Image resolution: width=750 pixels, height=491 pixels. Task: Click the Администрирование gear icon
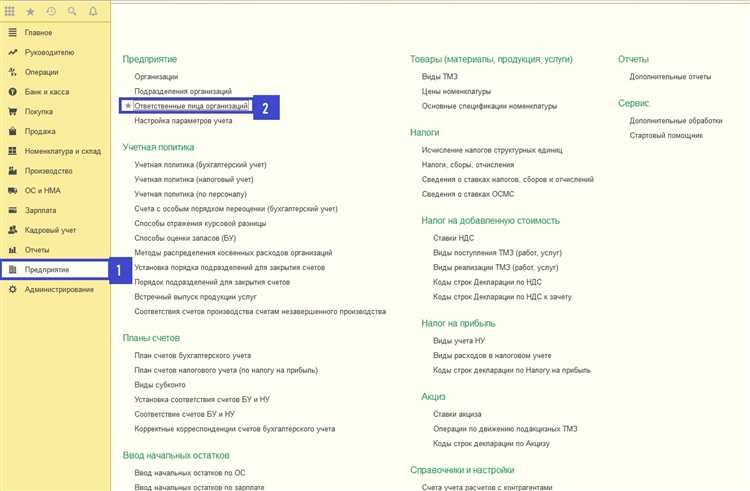coord(12,289)
